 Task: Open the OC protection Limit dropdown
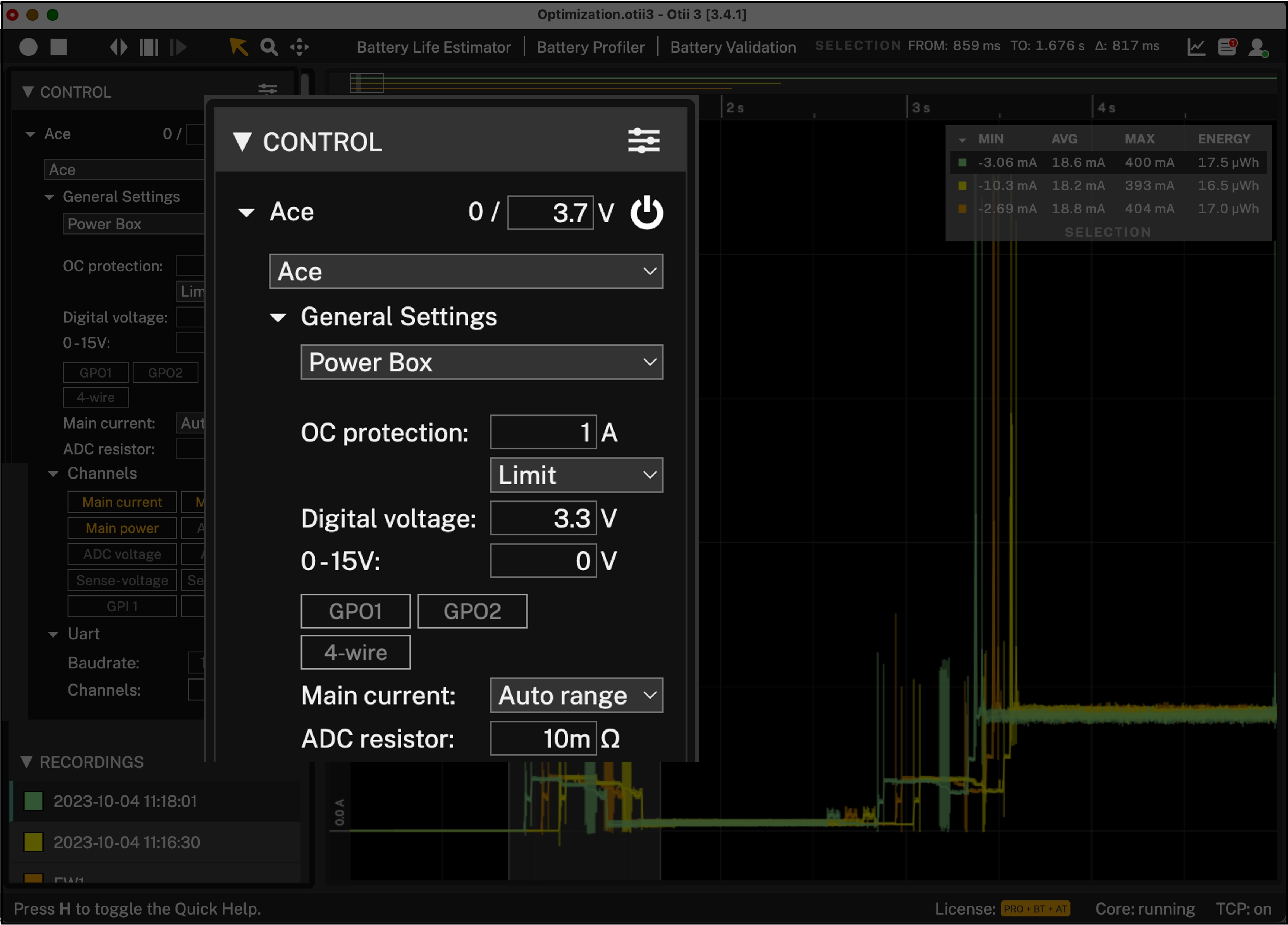click(x=576, y=475)
